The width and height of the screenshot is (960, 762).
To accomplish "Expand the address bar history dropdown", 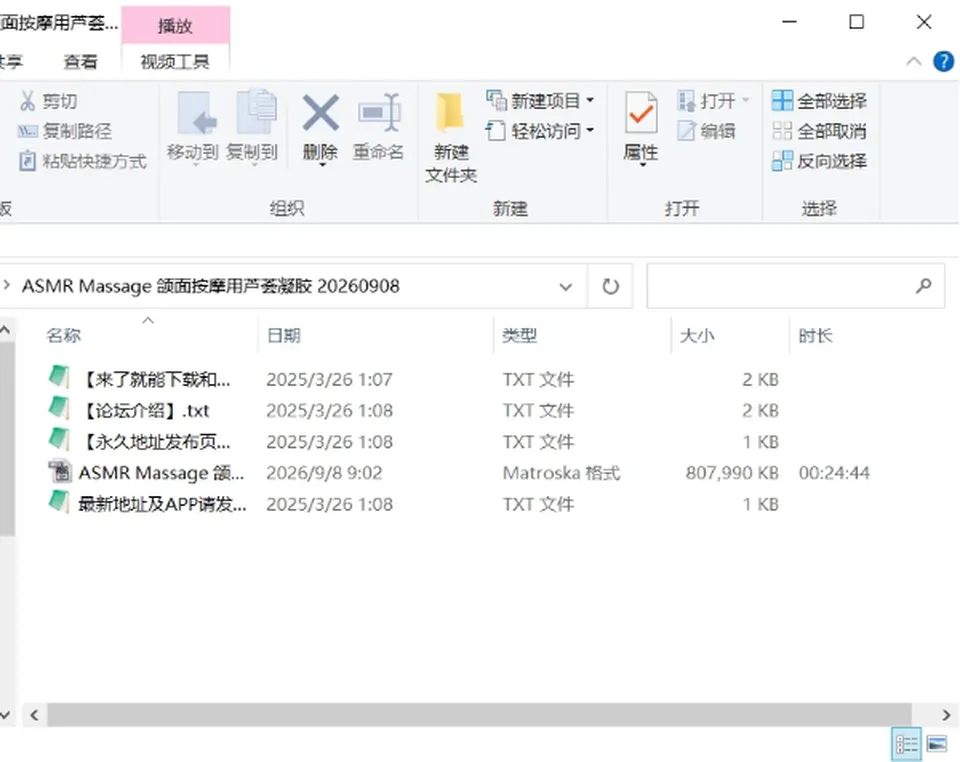I will click(x=566, y=286).
